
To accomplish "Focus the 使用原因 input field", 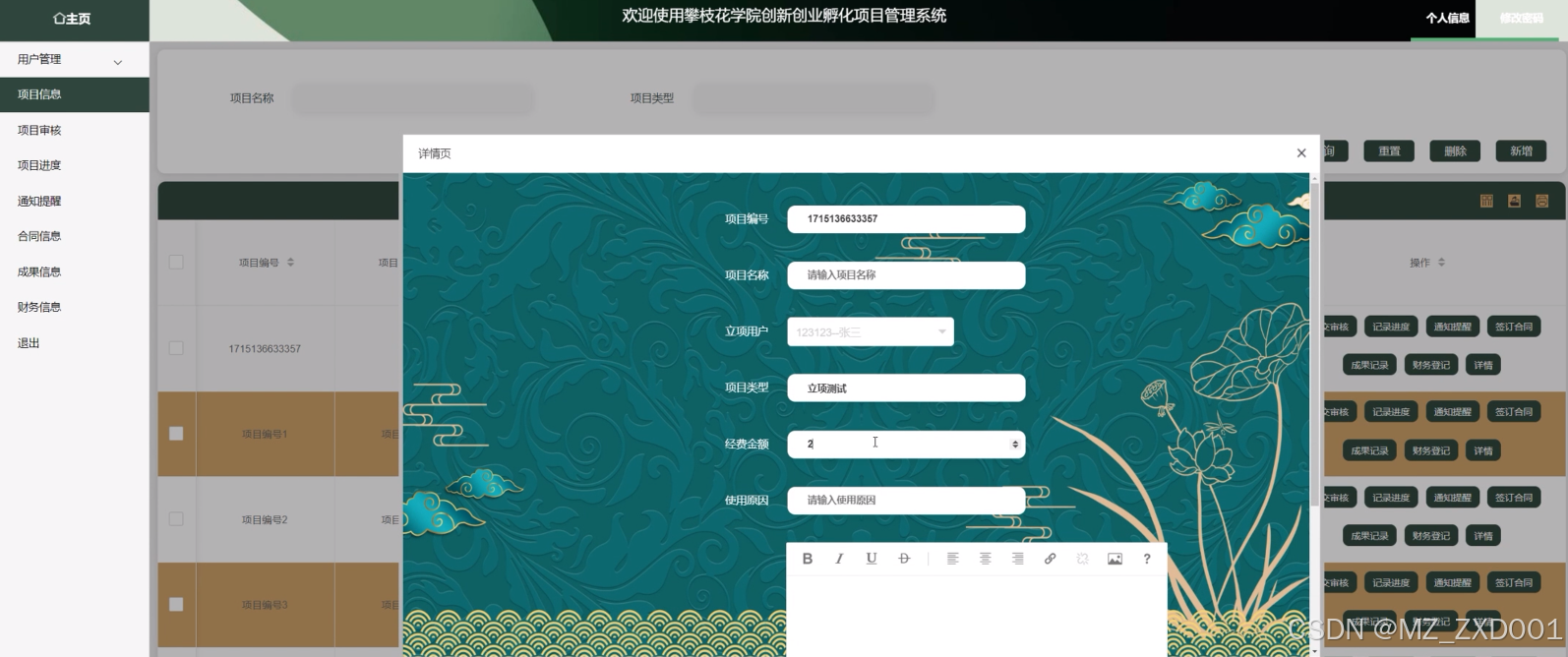I will [x=906, y=500].
